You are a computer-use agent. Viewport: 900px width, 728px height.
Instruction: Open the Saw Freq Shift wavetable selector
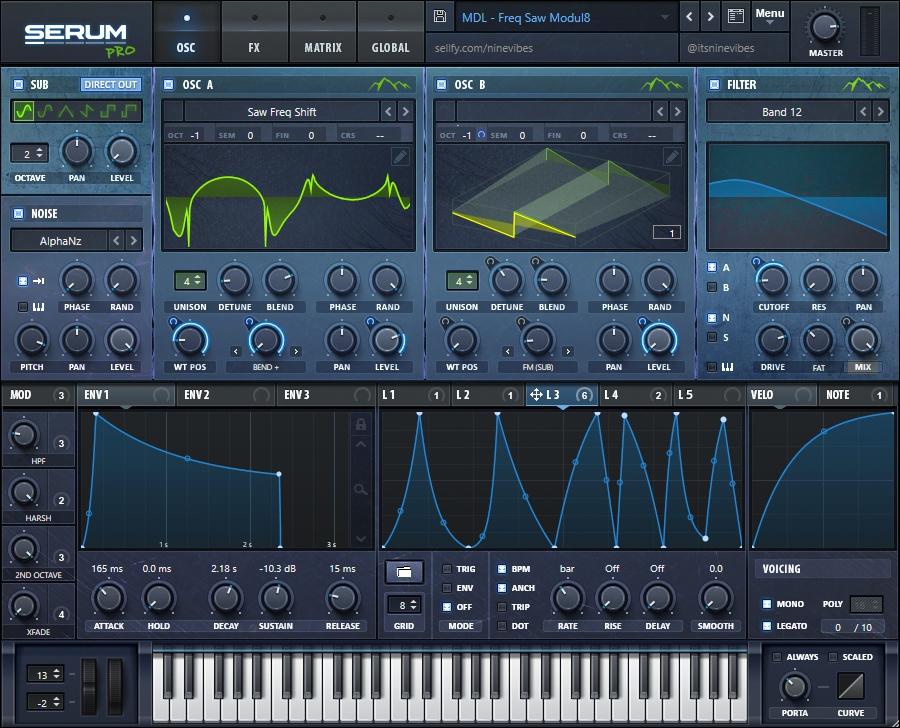(281, 112)
